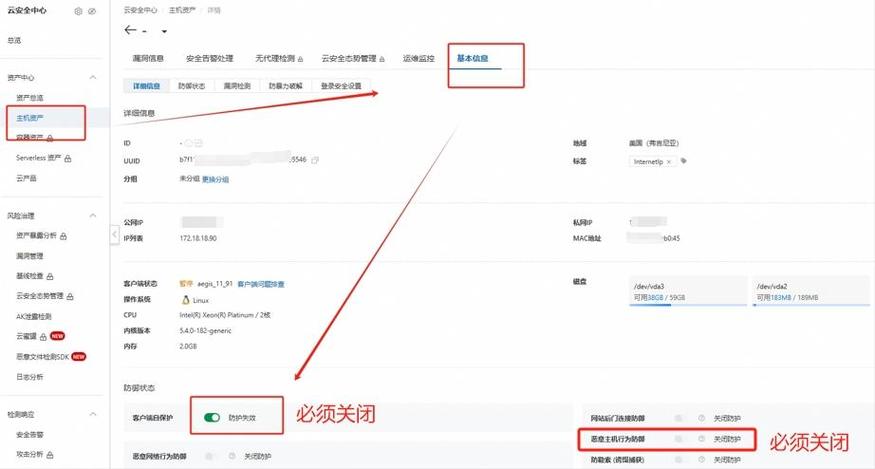Click the kernel version 5.4.0-182-generic

205,331
